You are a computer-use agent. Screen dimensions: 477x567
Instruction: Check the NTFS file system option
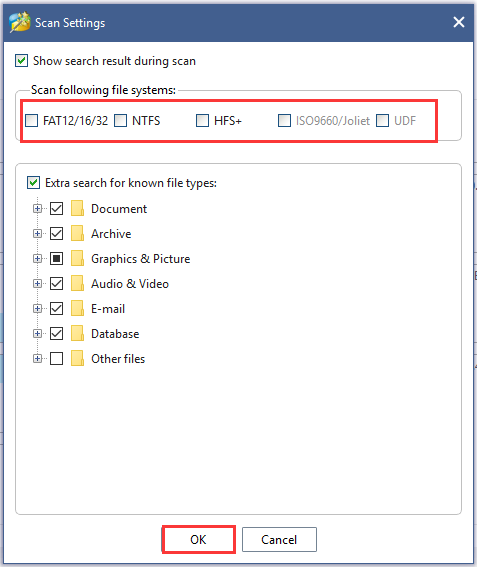point(120,120)
